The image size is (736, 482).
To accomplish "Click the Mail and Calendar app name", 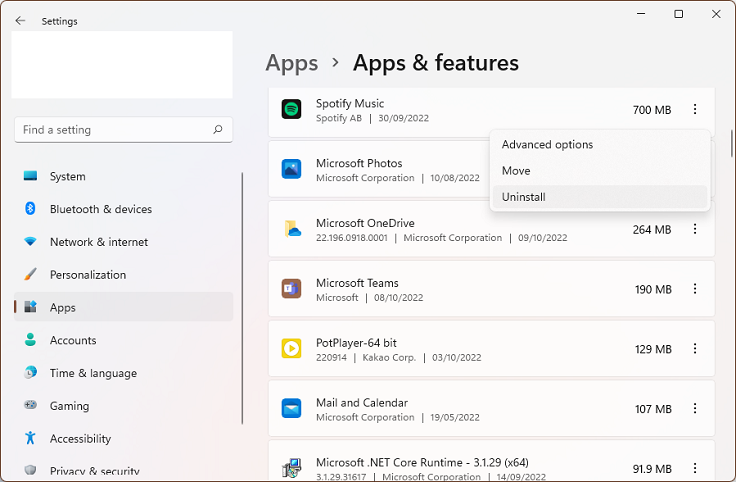I will coord(362,402).
